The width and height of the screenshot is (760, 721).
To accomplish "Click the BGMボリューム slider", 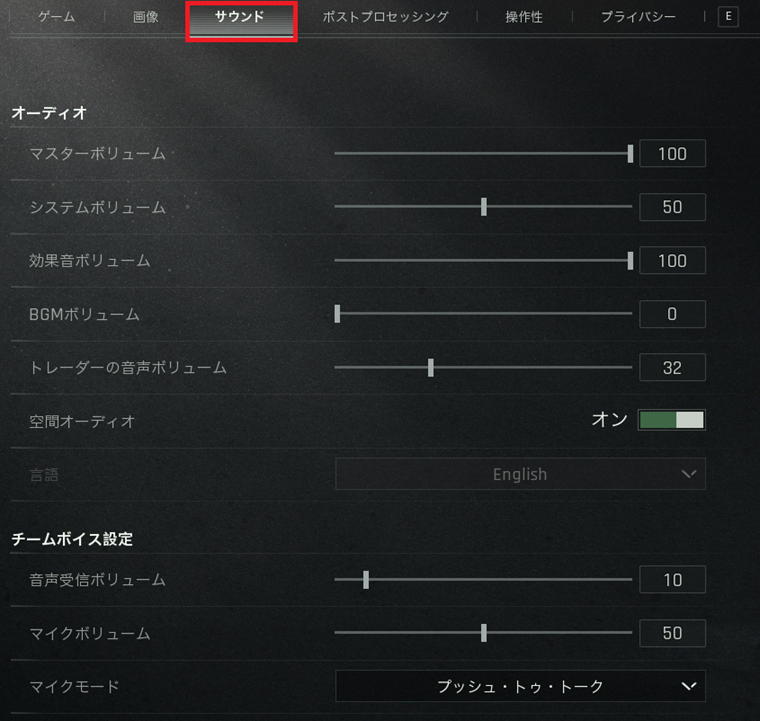I will coord(483,314).
